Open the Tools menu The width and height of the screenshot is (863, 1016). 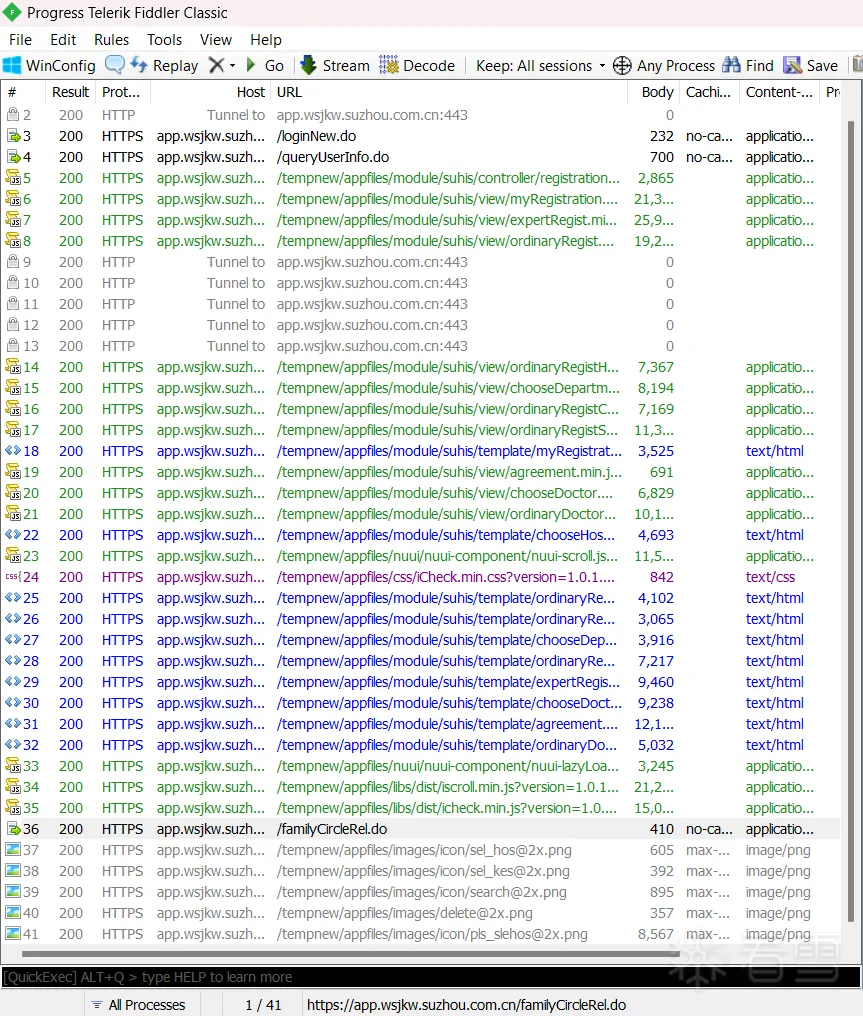[165, 40]
